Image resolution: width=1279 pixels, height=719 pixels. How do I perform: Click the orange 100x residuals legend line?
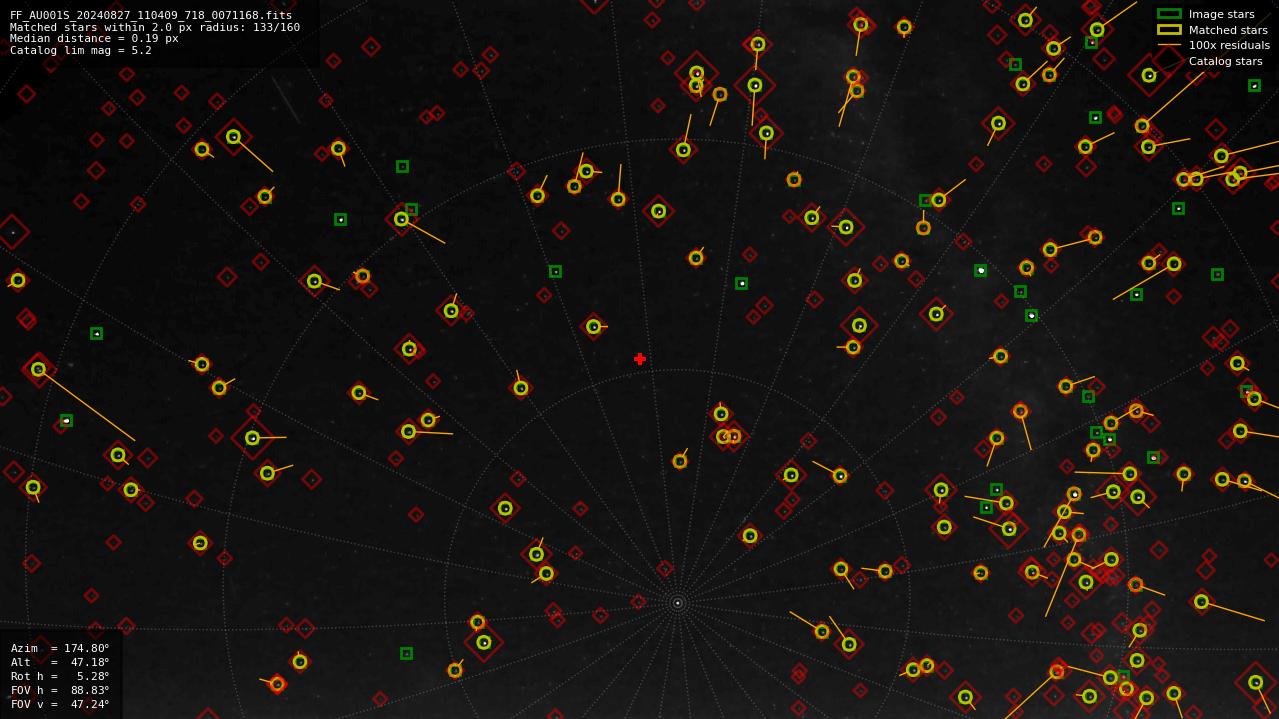click(x=1169, y=45)
